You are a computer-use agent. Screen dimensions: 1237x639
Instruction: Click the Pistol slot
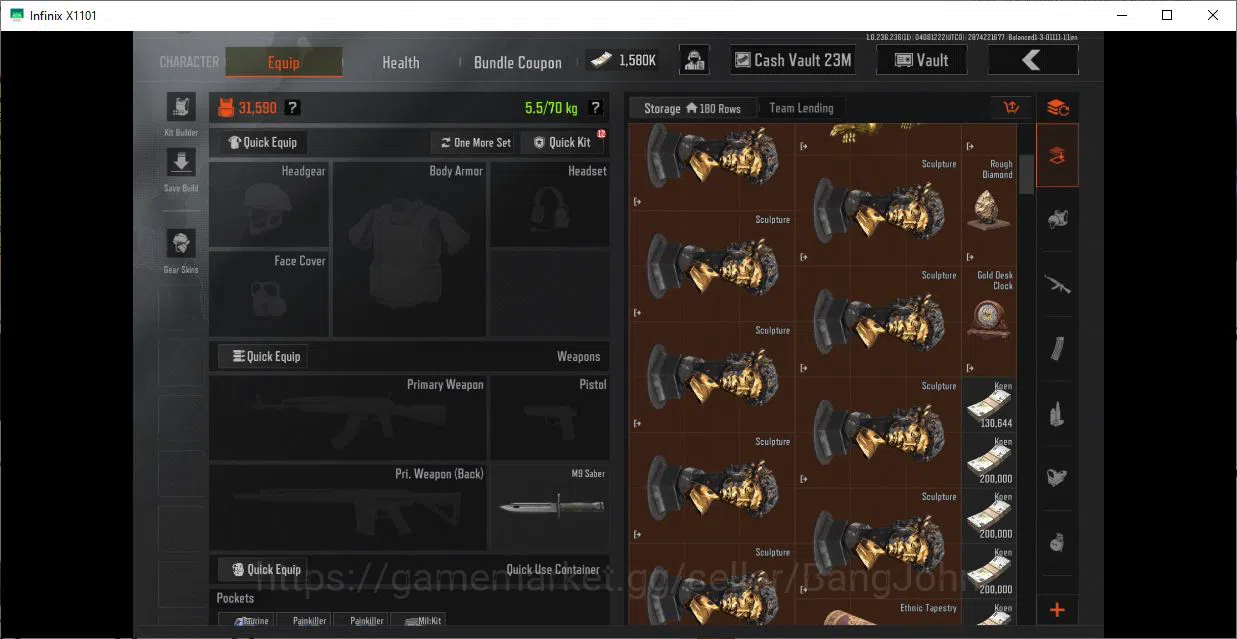pyautogui.click(x=549, y=418)
